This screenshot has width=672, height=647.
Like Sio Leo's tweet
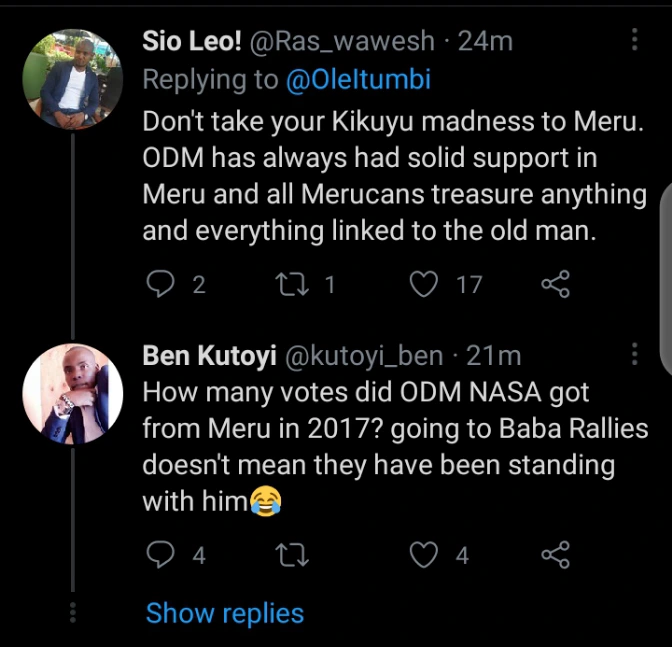tap(425, 285)
